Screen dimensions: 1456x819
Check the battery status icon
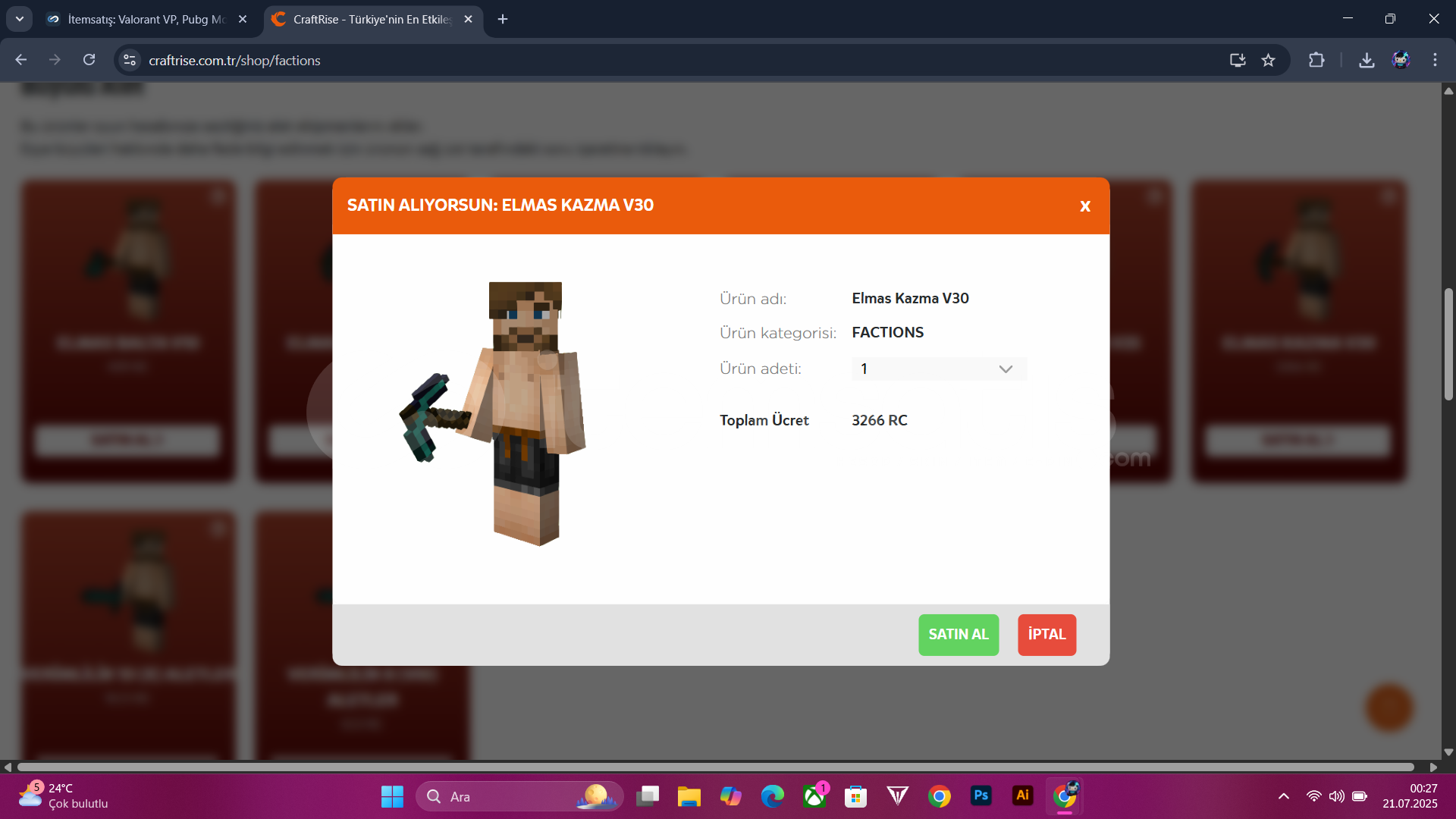point(1360,796)
